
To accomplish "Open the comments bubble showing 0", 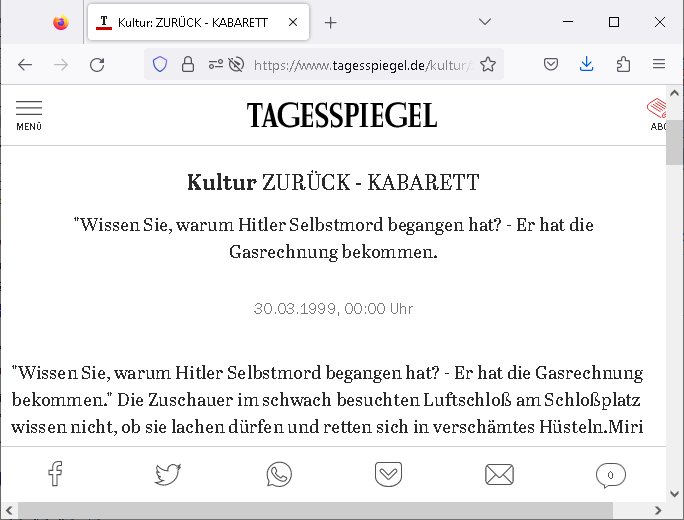I will [611, 475].
